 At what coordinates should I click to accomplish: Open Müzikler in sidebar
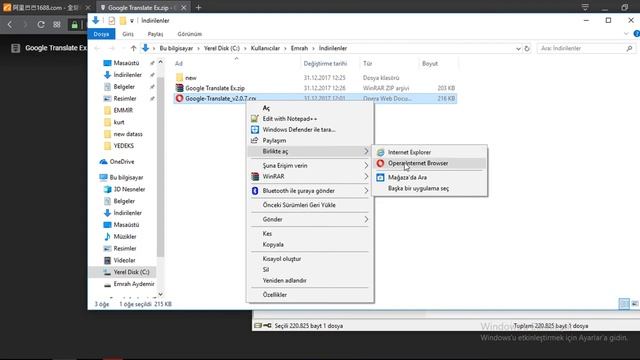tap(124, 237)
